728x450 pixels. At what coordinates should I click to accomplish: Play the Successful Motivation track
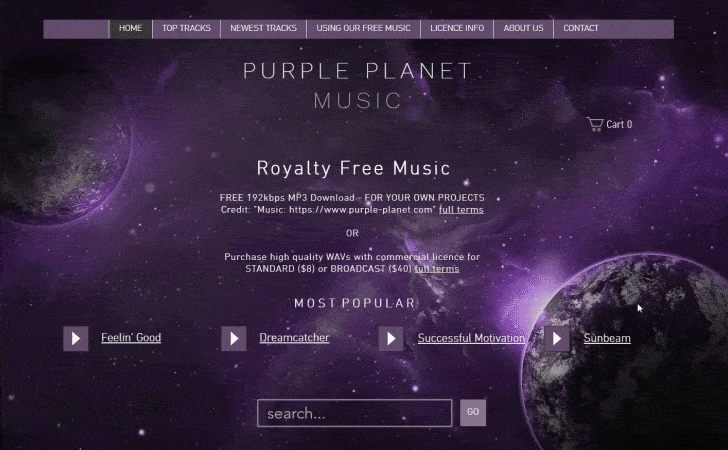(x=391, y=339)
